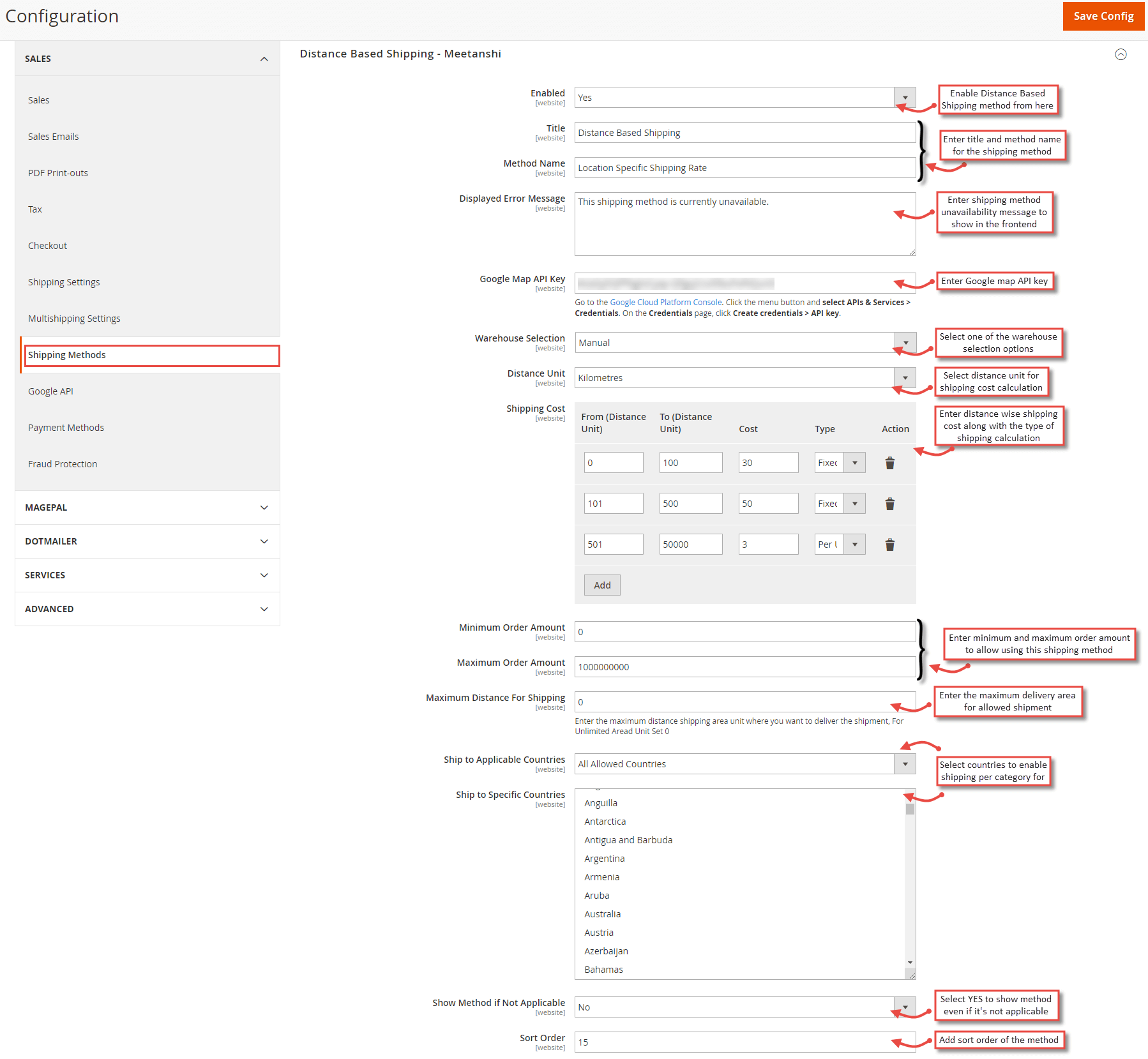Open Multishipping Settings page

pos(74,319)
